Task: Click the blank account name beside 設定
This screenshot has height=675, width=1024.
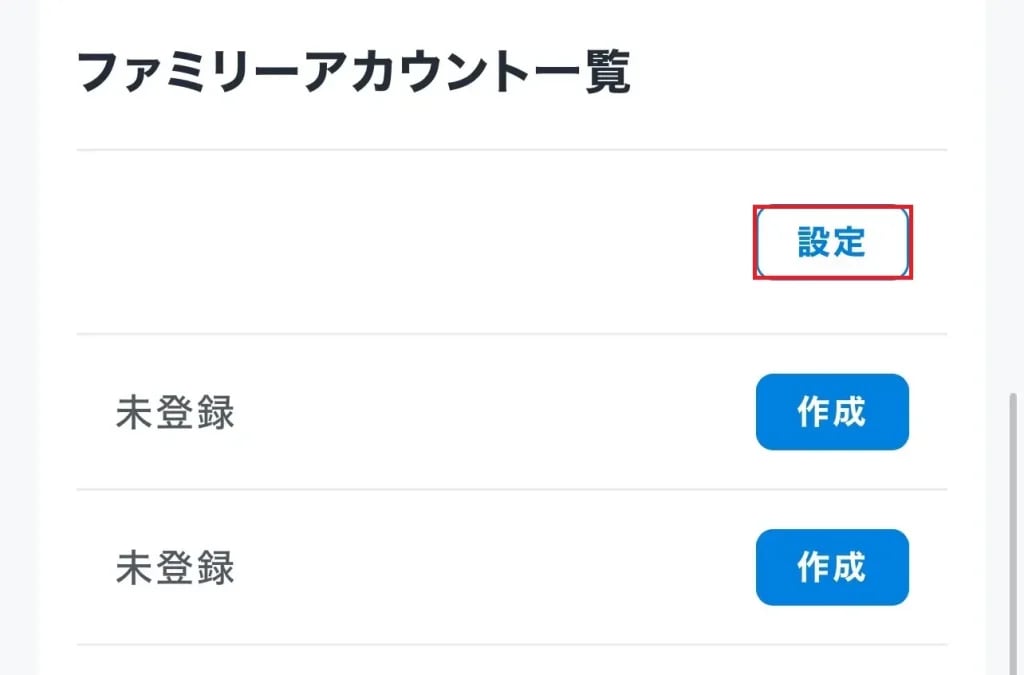Action: pos(300,242)
